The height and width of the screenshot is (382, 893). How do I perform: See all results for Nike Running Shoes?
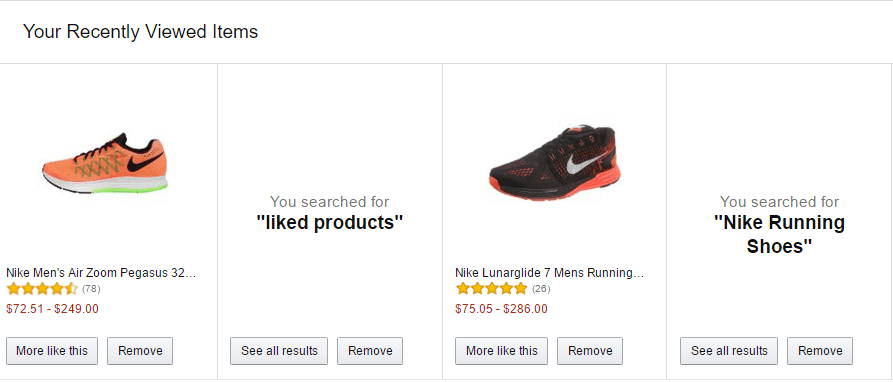730,351
